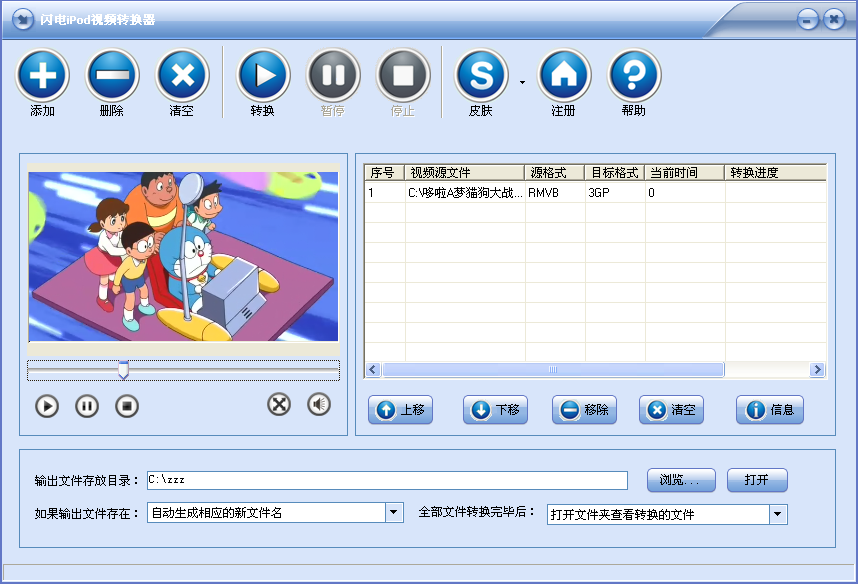Minimize the 闪电iPod视频转换器 window
Screen dimensions: 858x584
[x=808, y=20]
